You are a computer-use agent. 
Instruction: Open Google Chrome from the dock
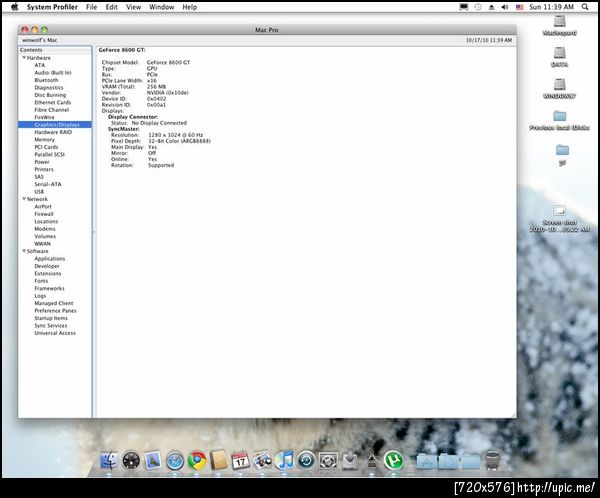coord(197,460)
